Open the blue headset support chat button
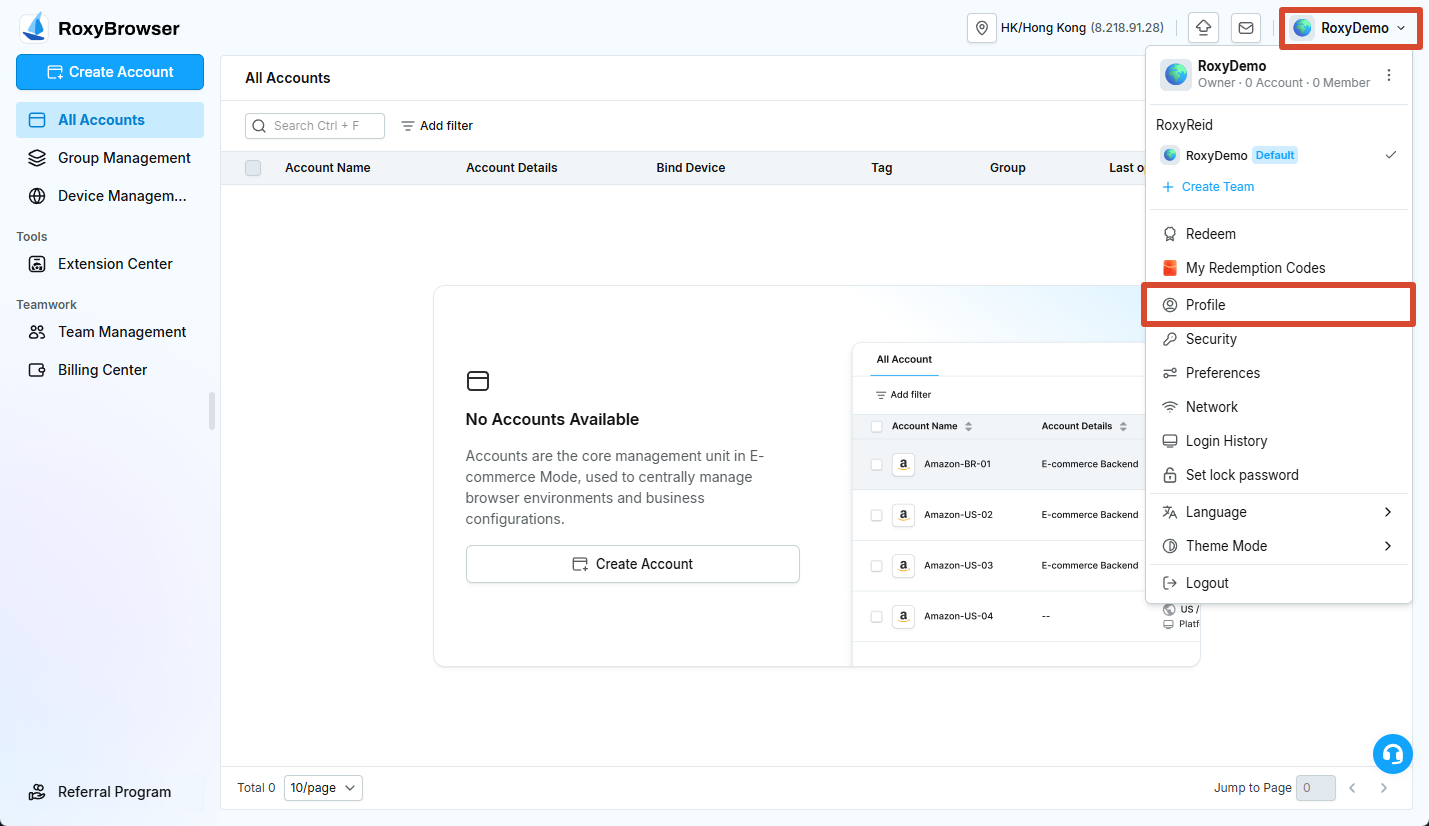The image size is (1429, 826). click(x=1393, y=754)
